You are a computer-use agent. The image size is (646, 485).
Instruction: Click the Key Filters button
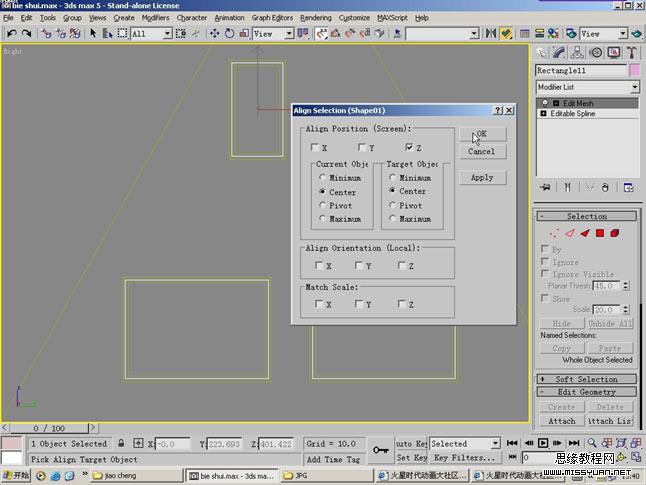[464, 457]
